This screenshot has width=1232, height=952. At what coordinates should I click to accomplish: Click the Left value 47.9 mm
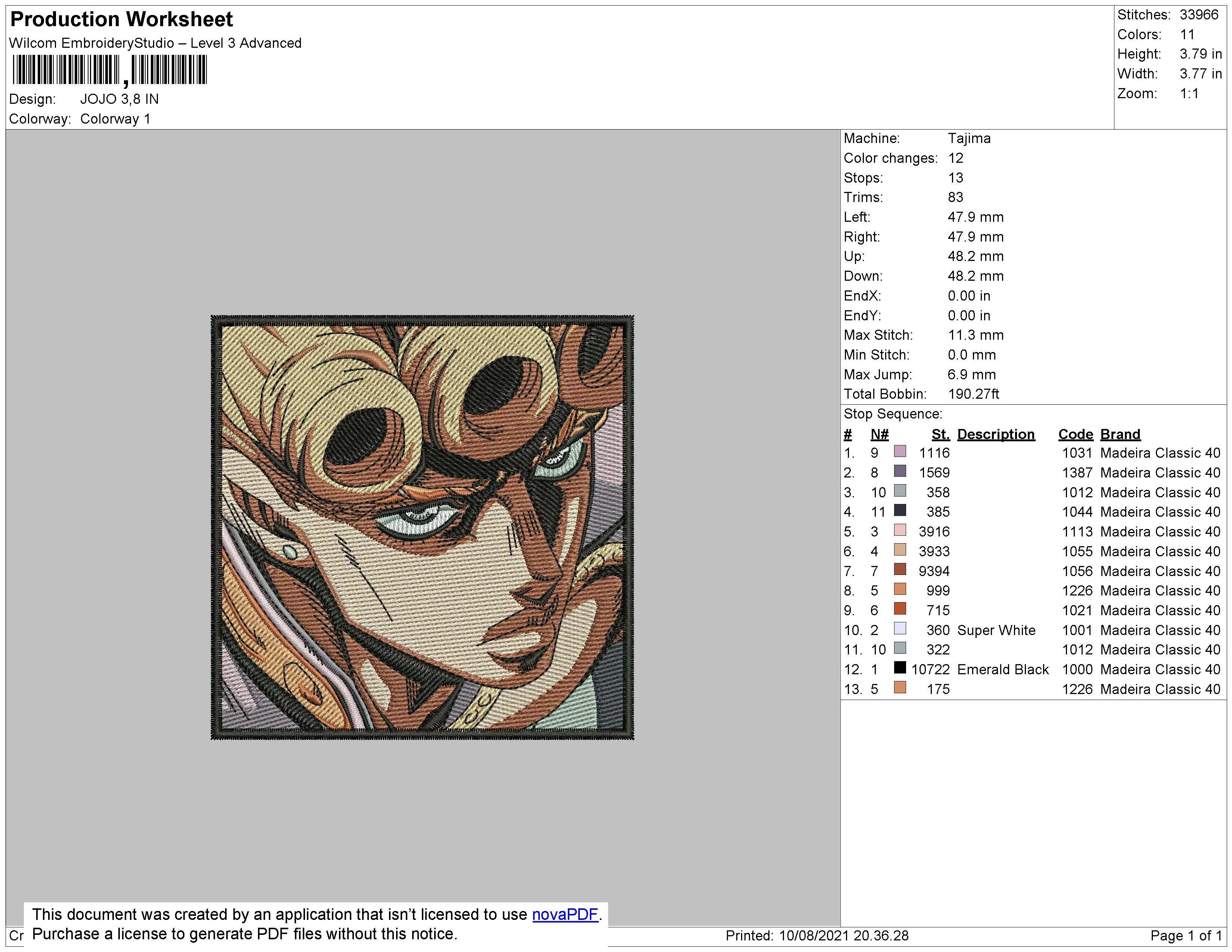click(976, 218)
